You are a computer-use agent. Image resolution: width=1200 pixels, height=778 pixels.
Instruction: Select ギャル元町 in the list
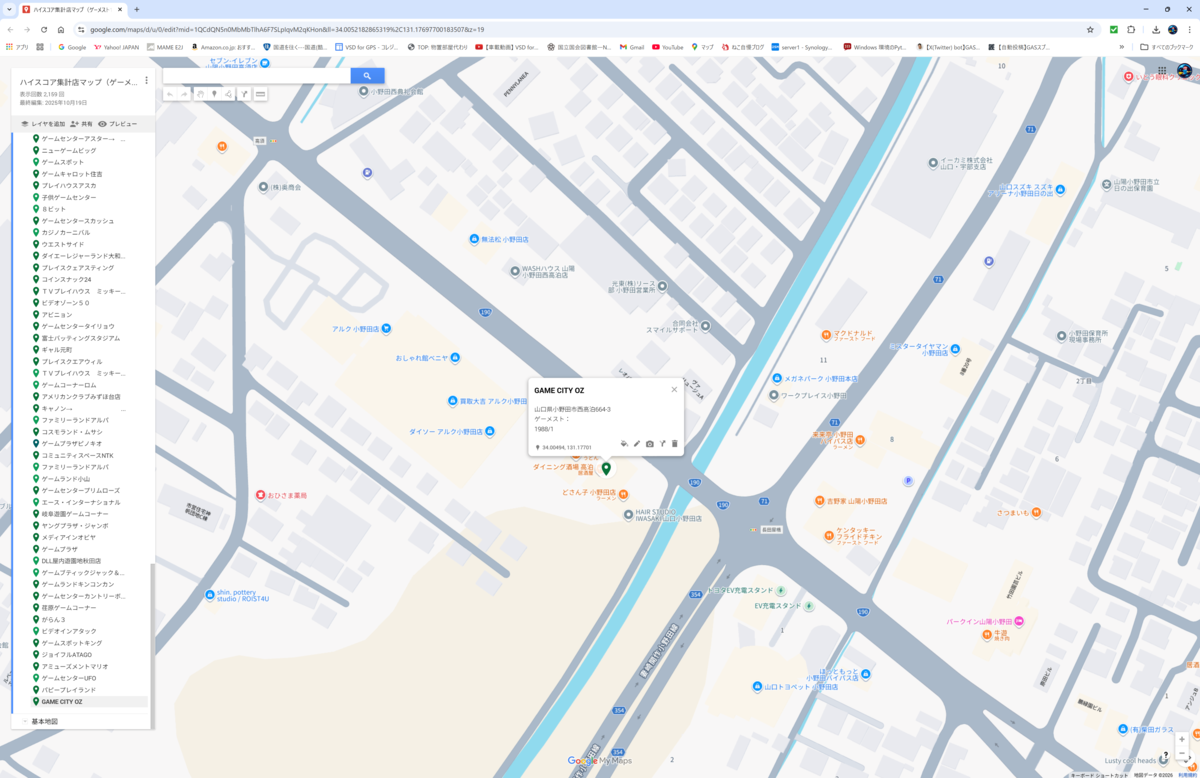pyautogui.click(x=57, y=349)
